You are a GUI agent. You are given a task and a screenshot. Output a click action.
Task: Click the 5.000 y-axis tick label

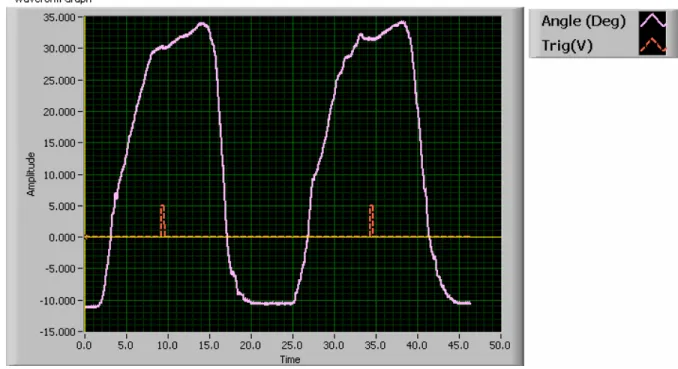(62, 206)
